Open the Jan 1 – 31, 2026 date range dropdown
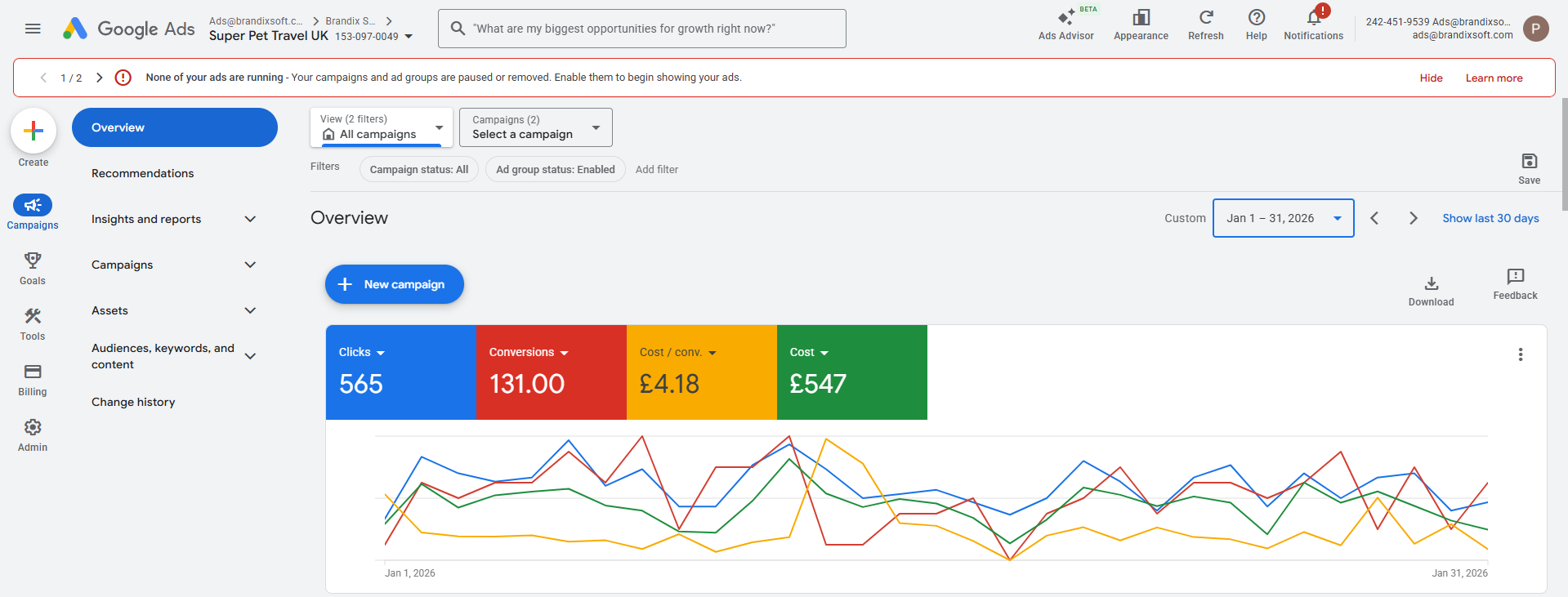Image resolution: width=1568 pixels, height=597 pixels. 1283,218
